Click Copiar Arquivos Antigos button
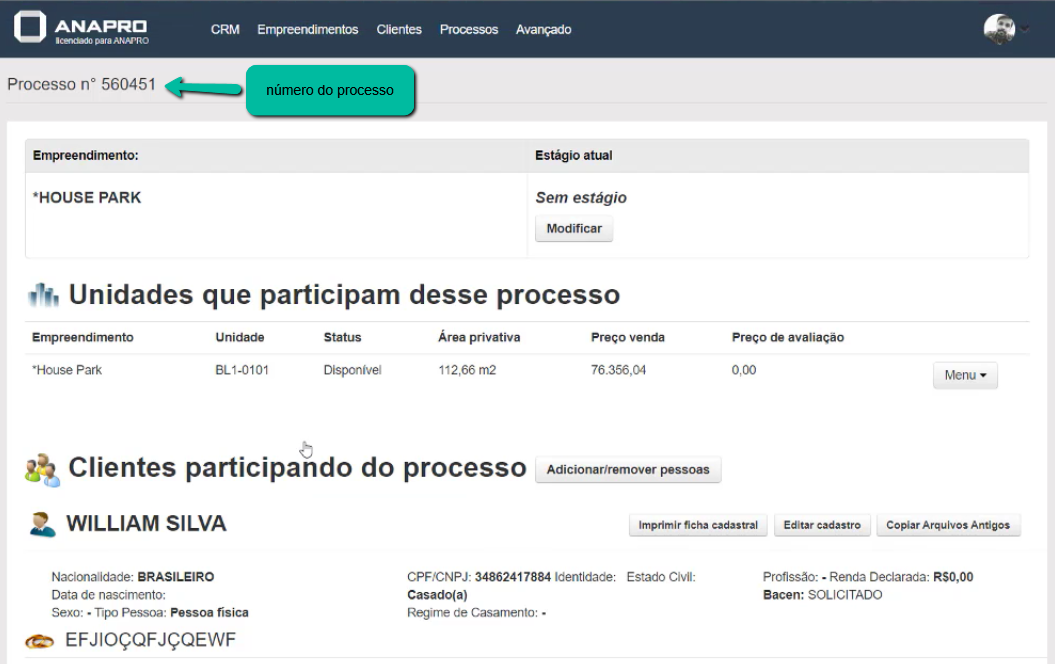 click(x=948, y=525)
